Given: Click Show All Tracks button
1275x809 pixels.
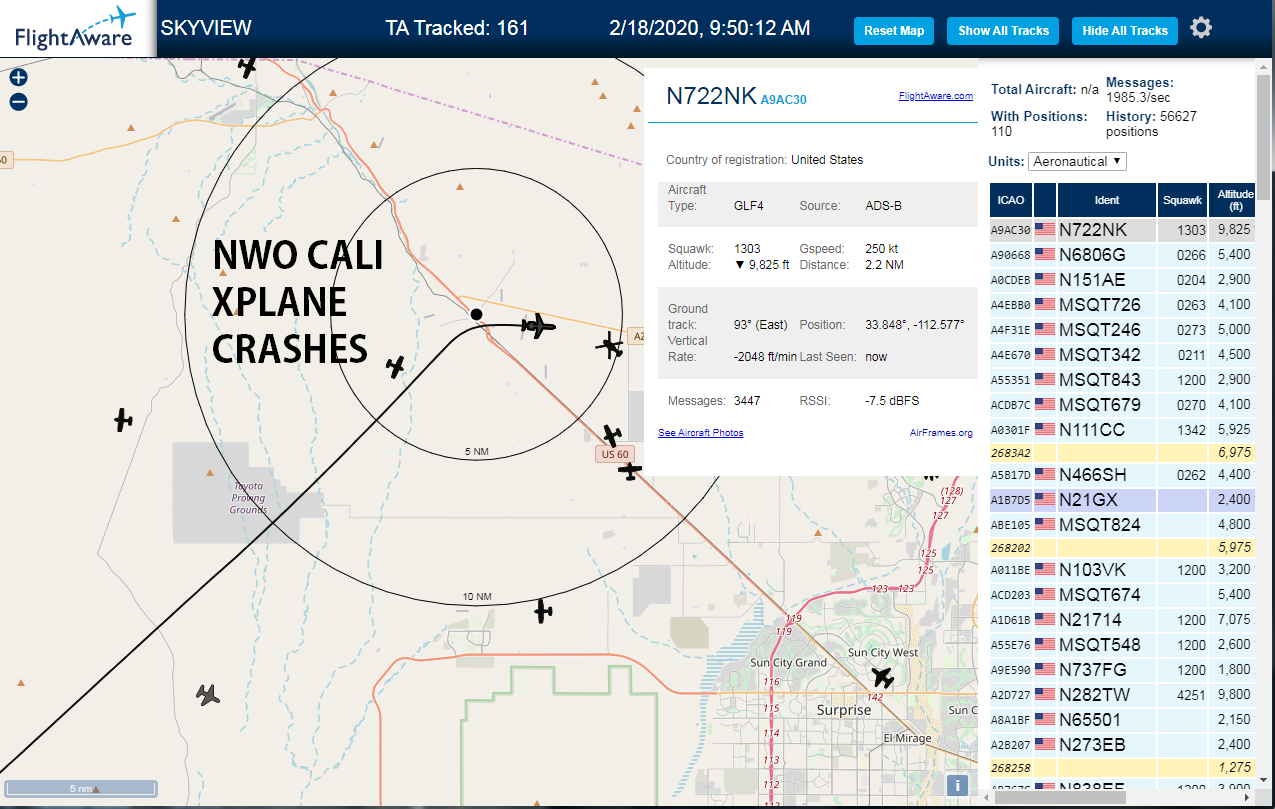Looking at the screenshot, I should [1003, 30].
